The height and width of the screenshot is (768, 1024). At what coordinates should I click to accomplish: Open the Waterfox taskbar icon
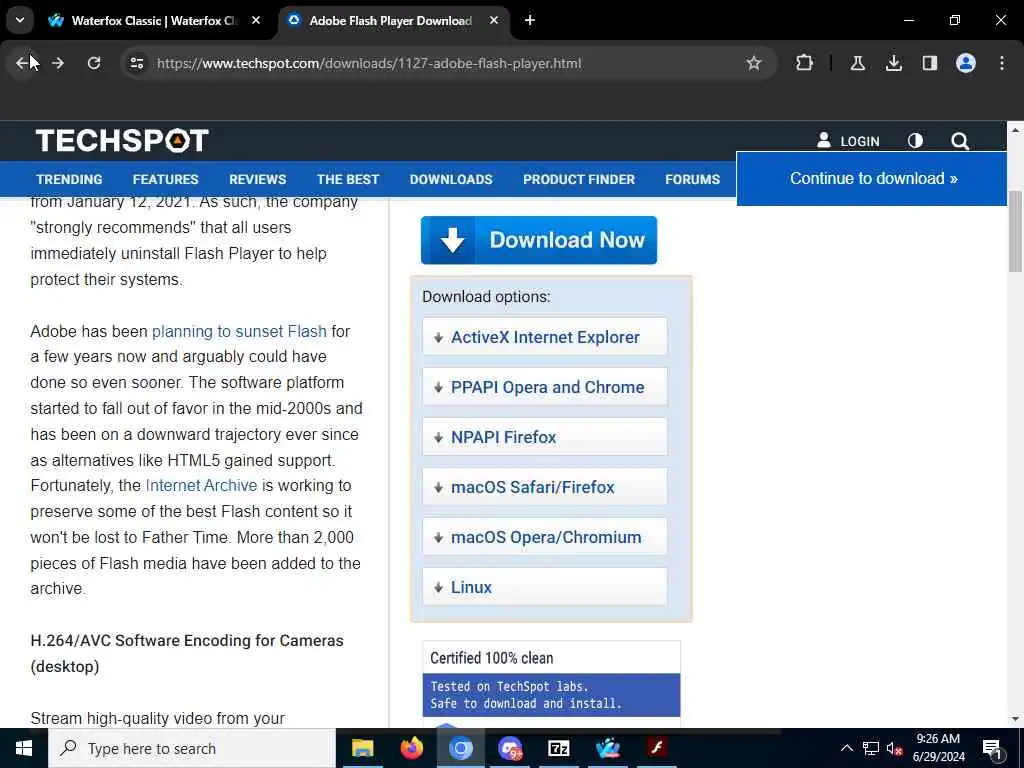(x=607, y=748)
